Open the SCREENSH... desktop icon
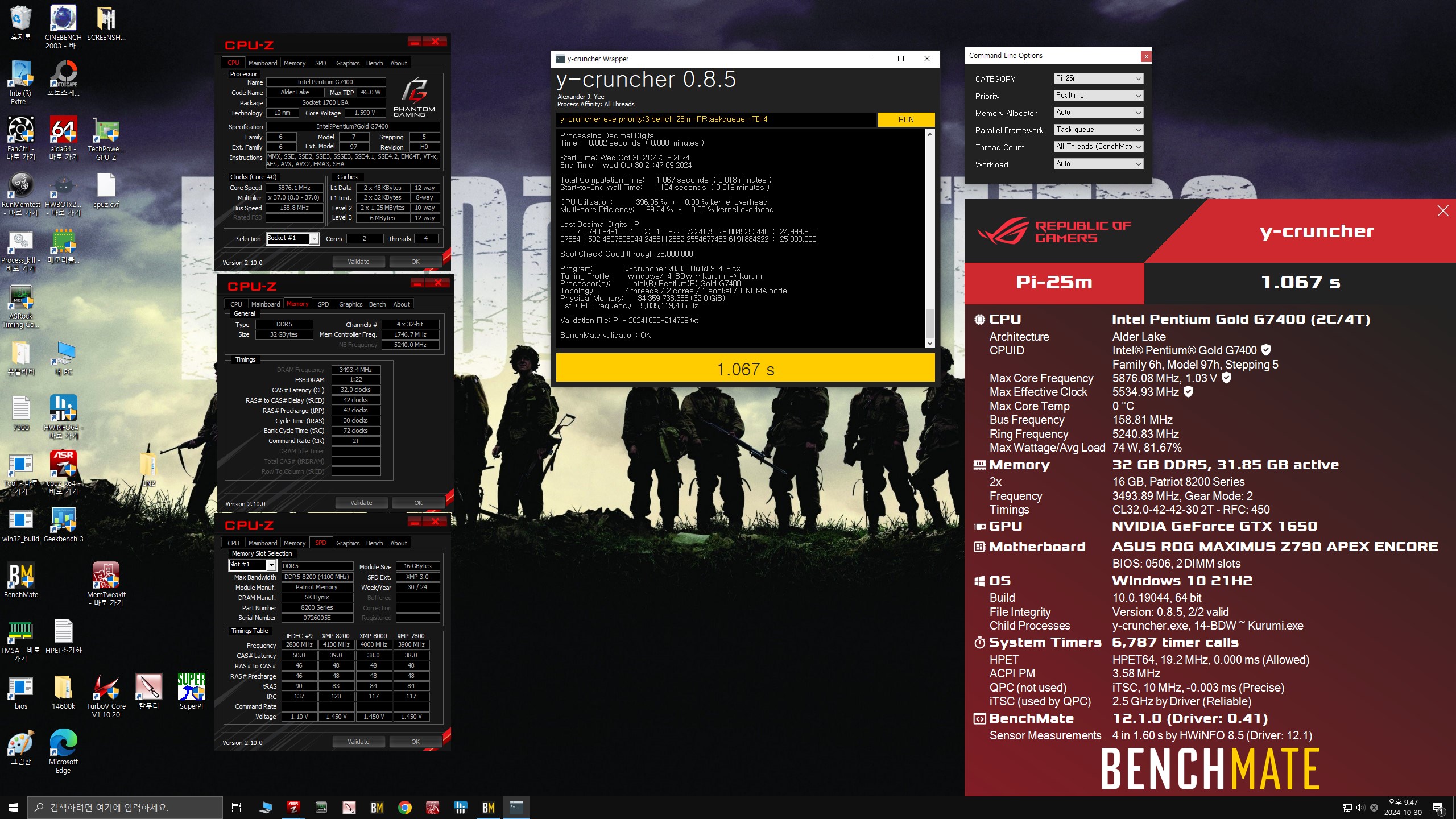The height and width of the screenshot is (819, 1456). tap(106, 23)
